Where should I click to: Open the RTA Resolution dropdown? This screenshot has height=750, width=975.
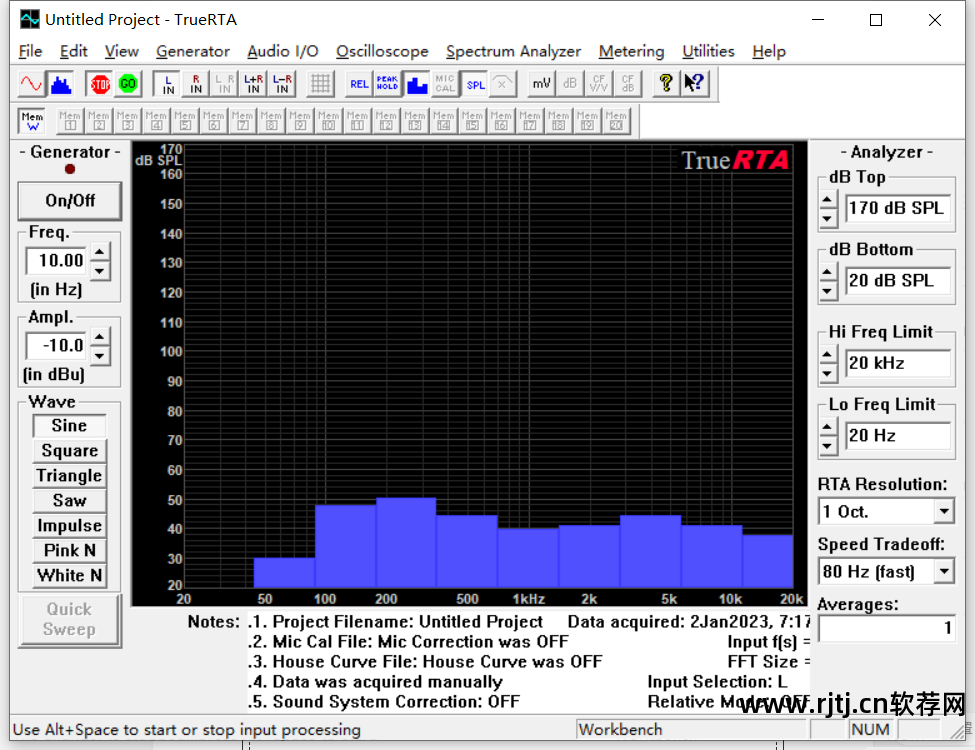point(944,512)
